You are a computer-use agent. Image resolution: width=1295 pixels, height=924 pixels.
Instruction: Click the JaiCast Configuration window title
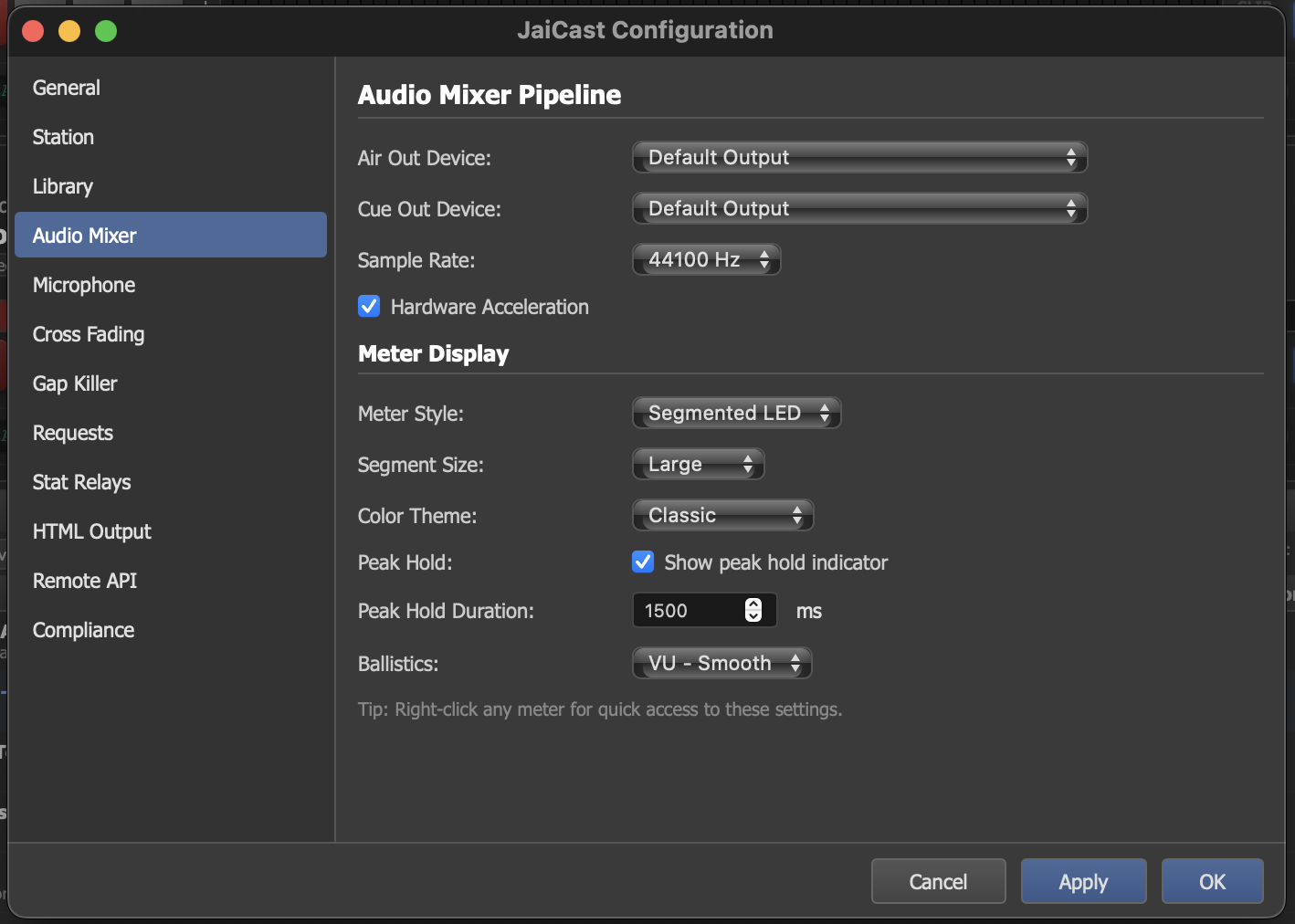point(645,30)
